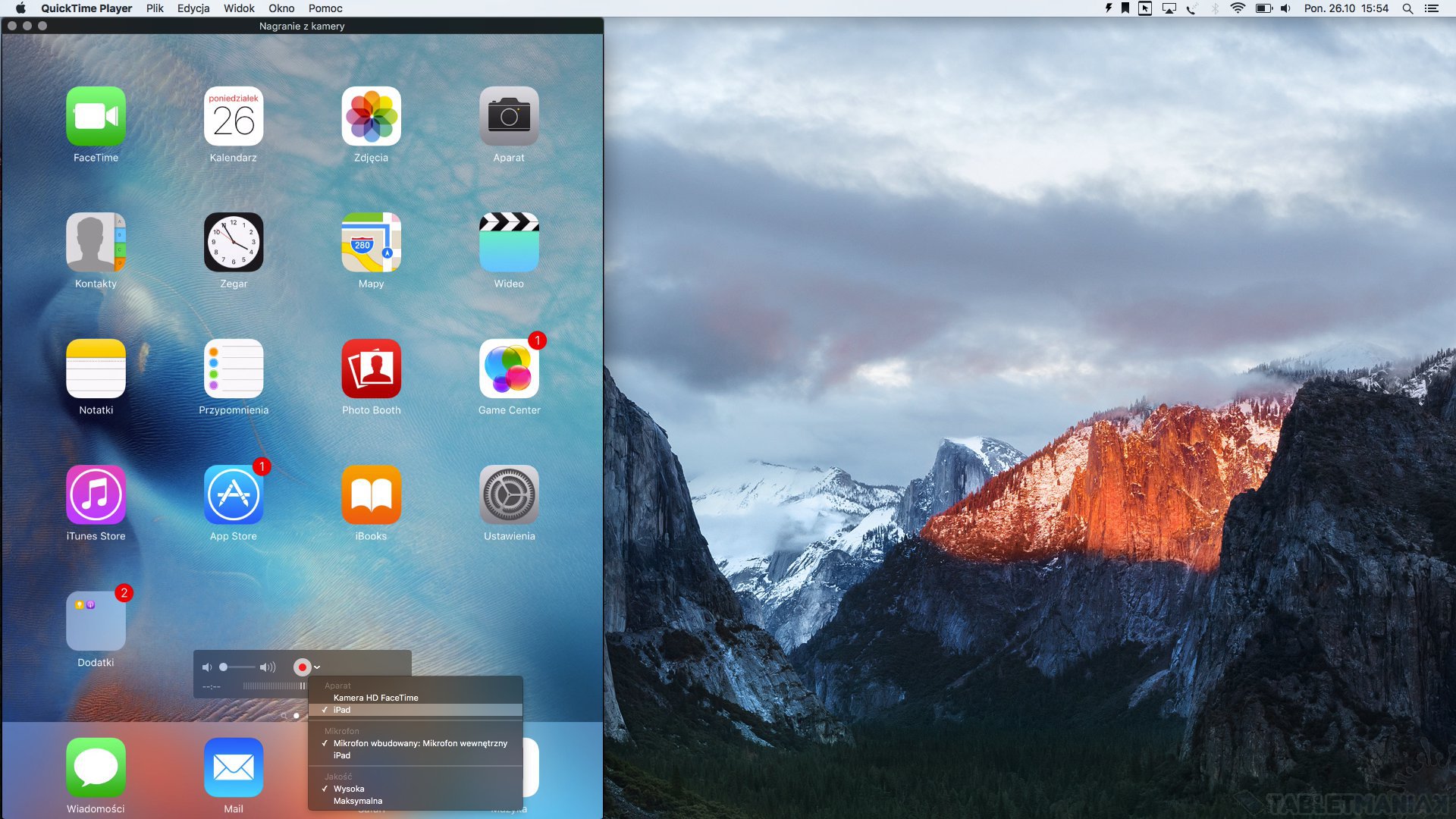Click the Dodatki folder
Screen dimensions: 1456x819
click(96, 621)
